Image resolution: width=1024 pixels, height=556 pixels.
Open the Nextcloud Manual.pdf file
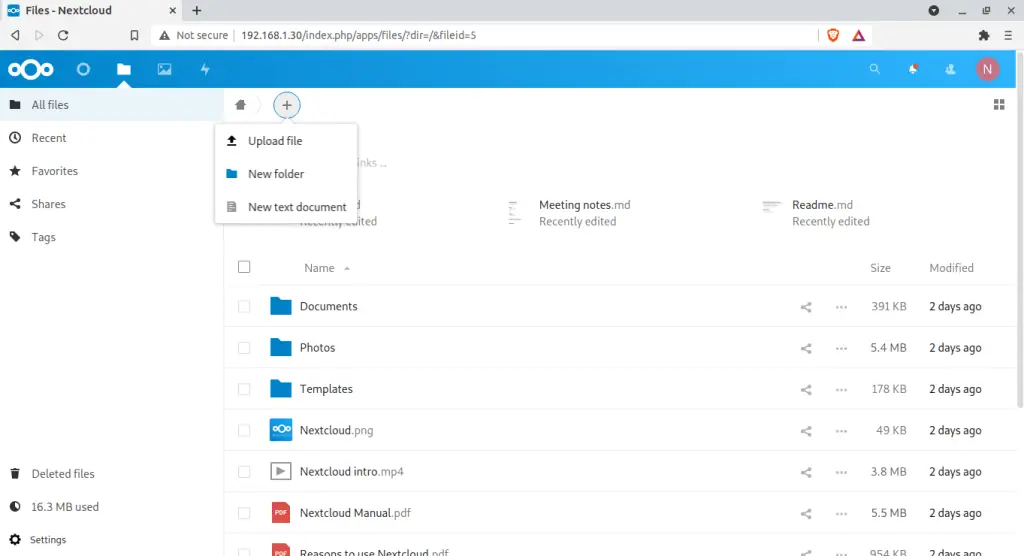(355, 513)
